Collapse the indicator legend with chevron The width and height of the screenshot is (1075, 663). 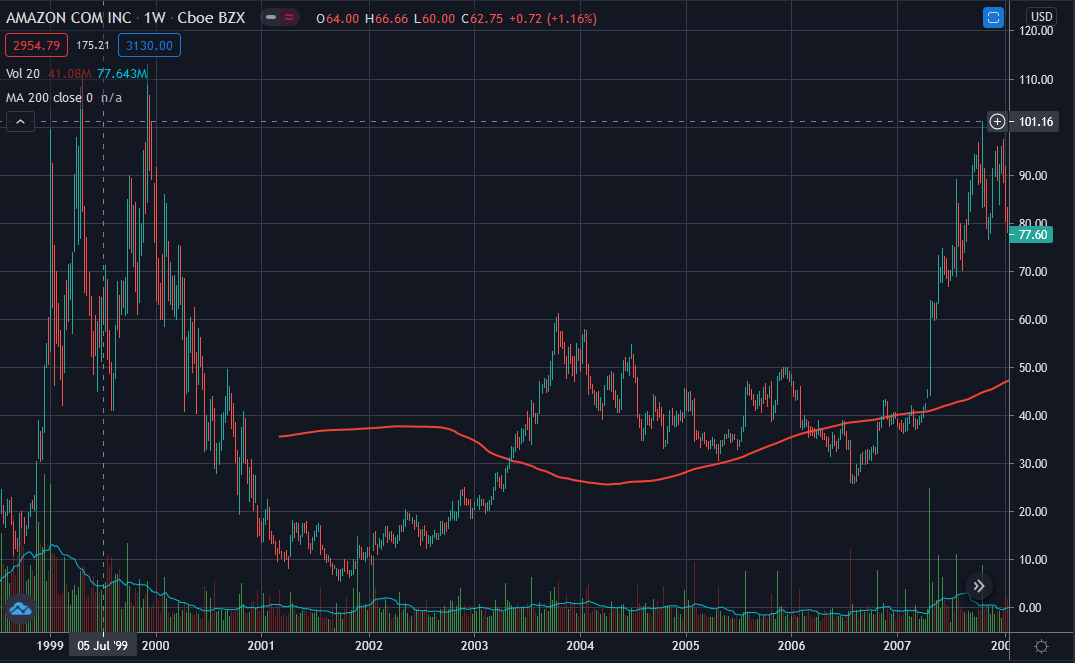21,122
